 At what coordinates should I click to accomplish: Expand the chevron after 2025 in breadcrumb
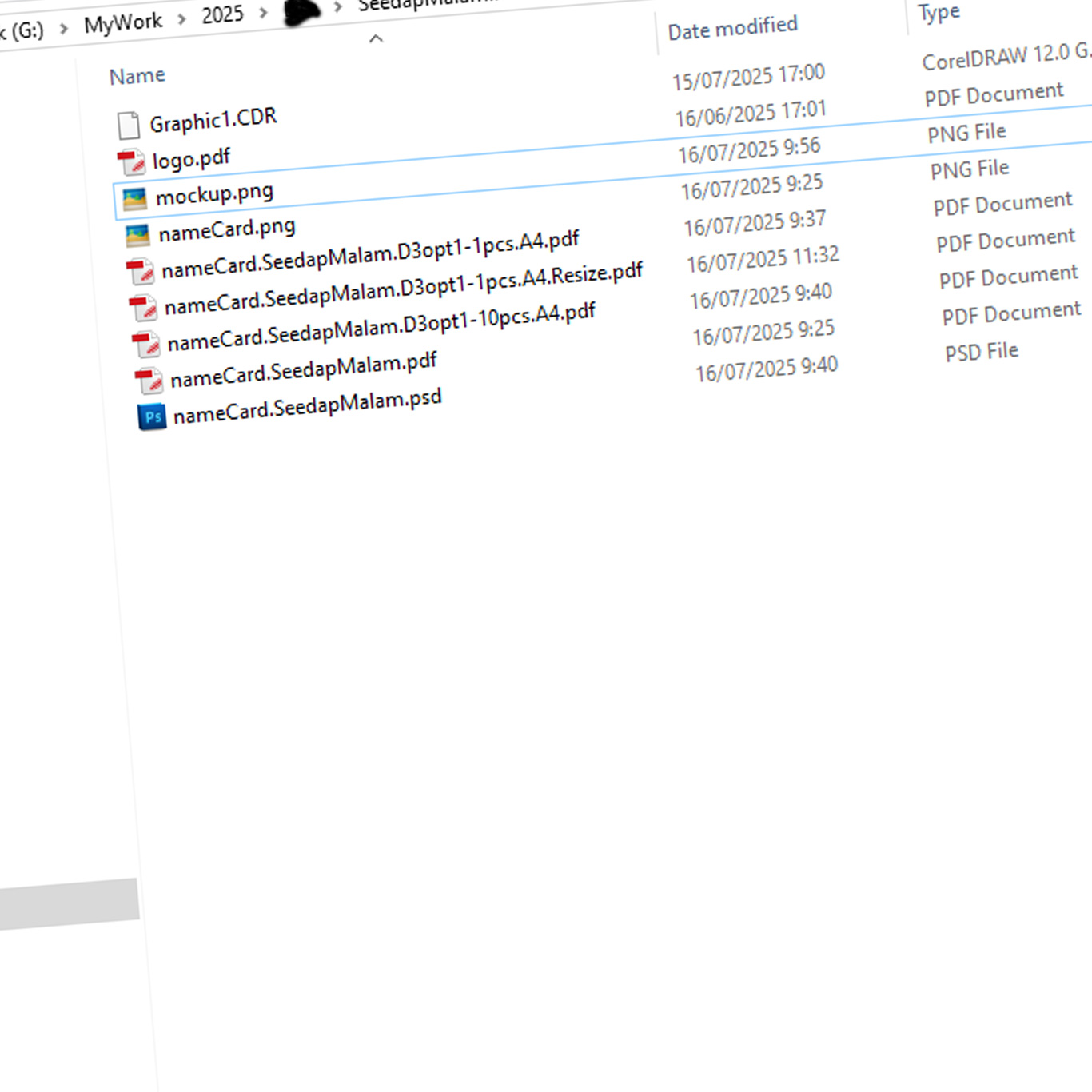click(x=263, y=12)
